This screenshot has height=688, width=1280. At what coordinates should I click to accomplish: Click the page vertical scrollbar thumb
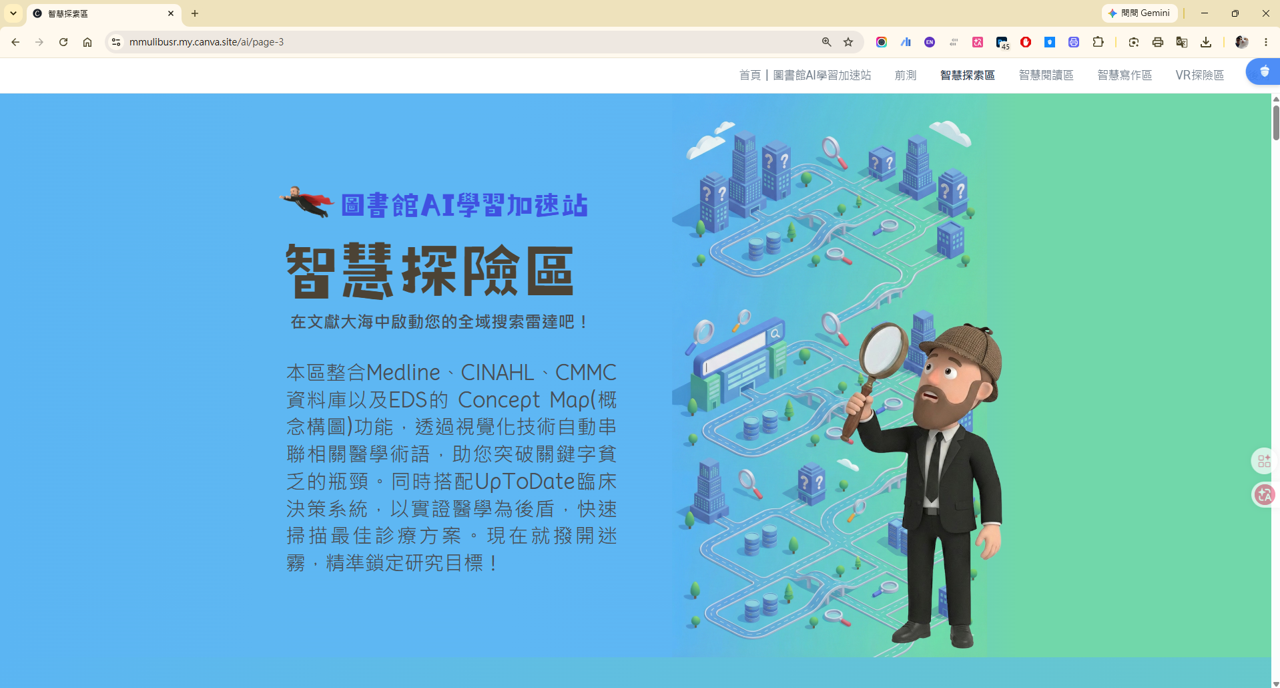pos(1275,122)
